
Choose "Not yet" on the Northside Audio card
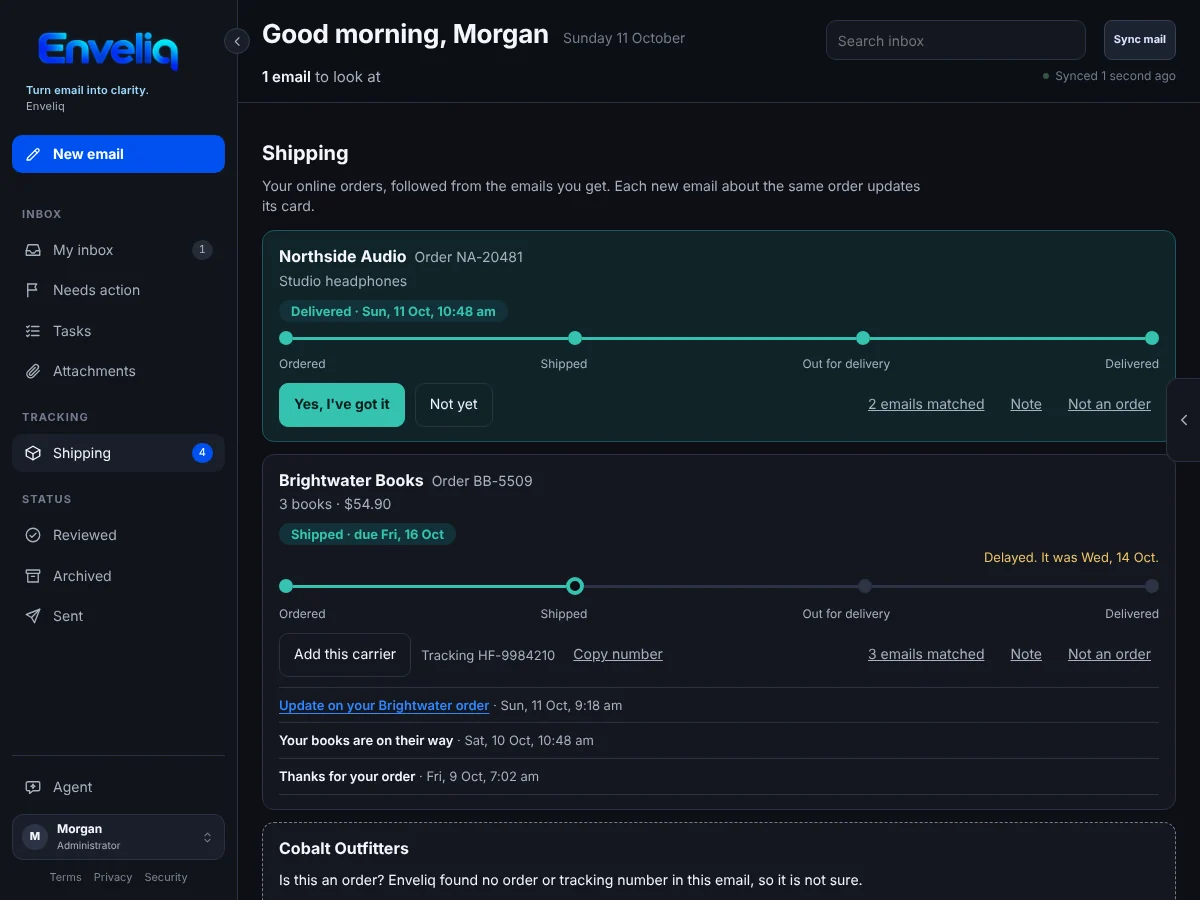pyautogui.click(x=454, y=405)
